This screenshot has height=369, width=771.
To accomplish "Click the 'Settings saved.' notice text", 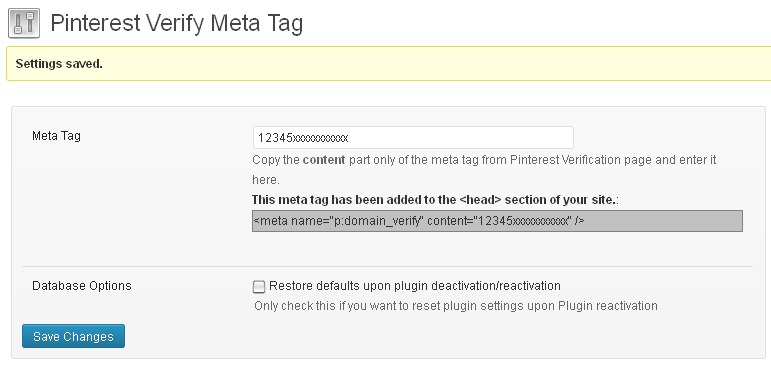I will pyautogui.click(x=59, y=64).
